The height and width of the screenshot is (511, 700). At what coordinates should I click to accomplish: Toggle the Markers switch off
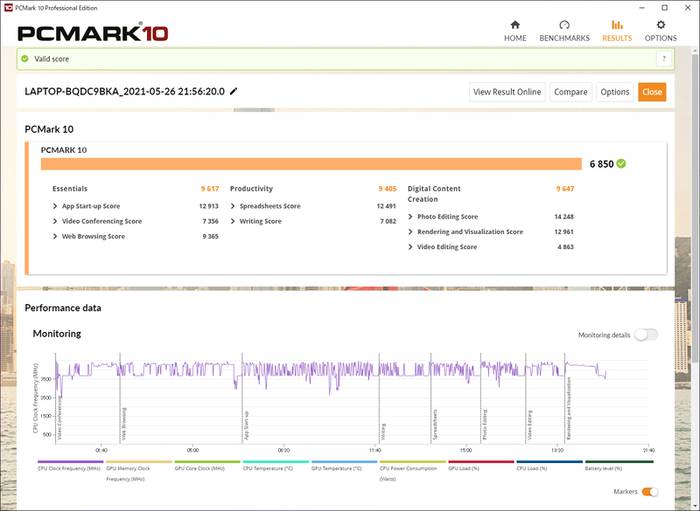click(x=650, y=491)
